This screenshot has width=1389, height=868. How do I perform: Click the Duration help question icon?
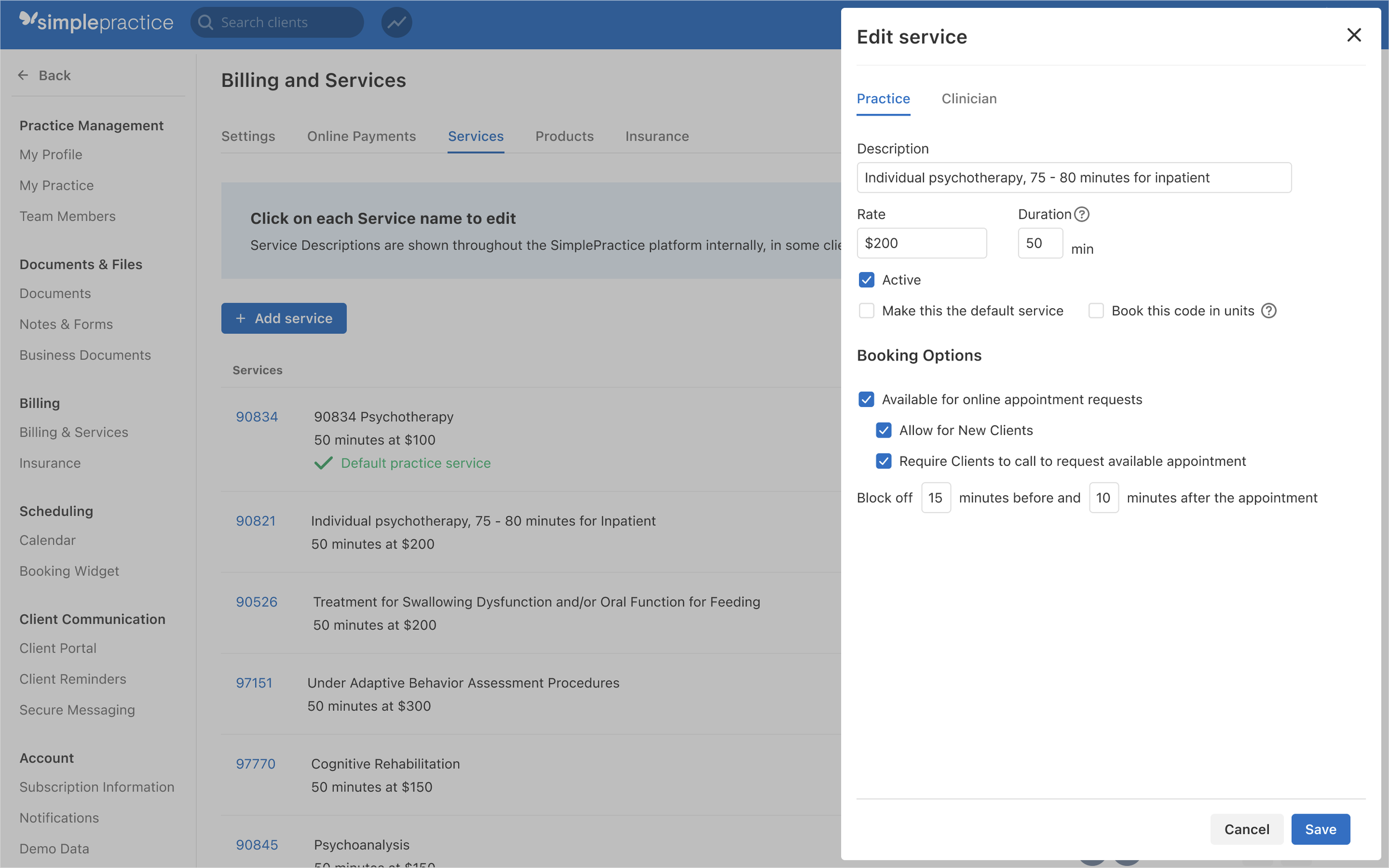[x=1082, y=214]
